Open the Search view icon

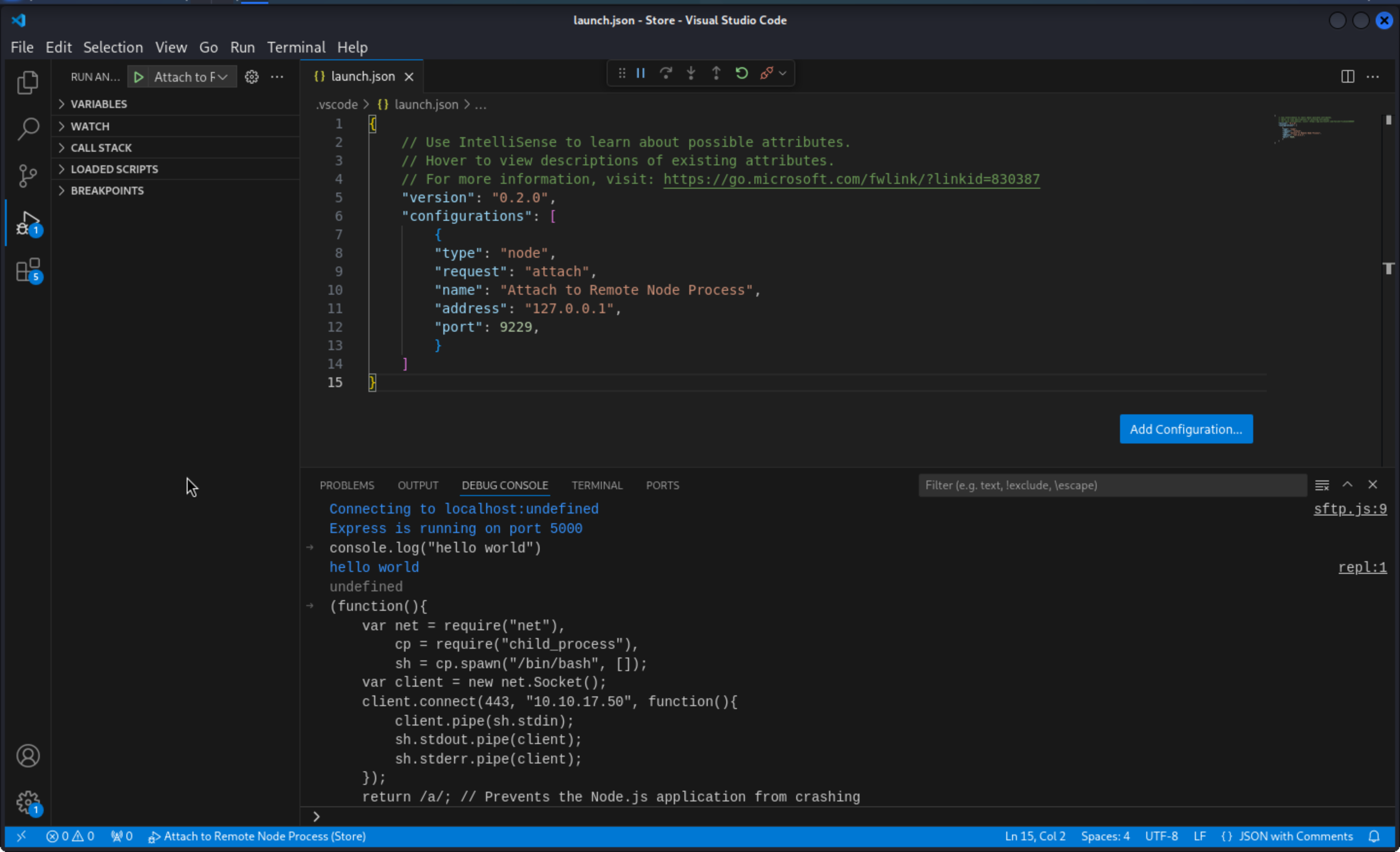tap(27, 129)
